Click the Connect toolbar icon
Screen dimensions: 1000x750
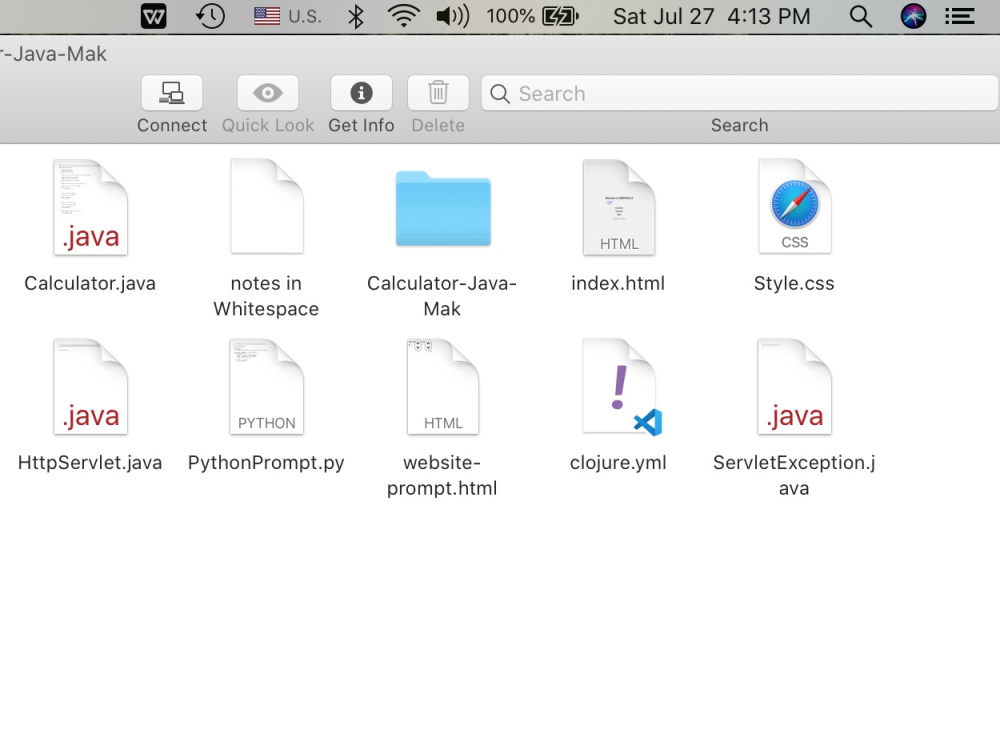pyautogui.click(x=172, y=93)
